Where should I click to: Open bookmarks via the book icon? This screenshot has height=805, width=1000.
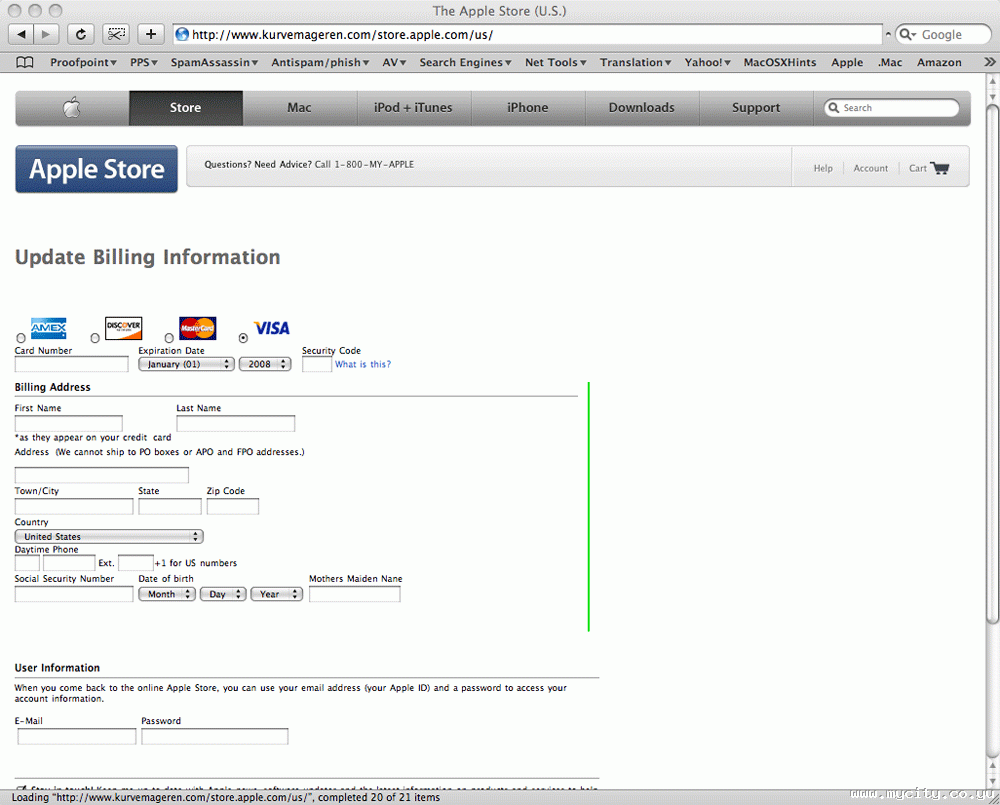(x=24, y=63)
